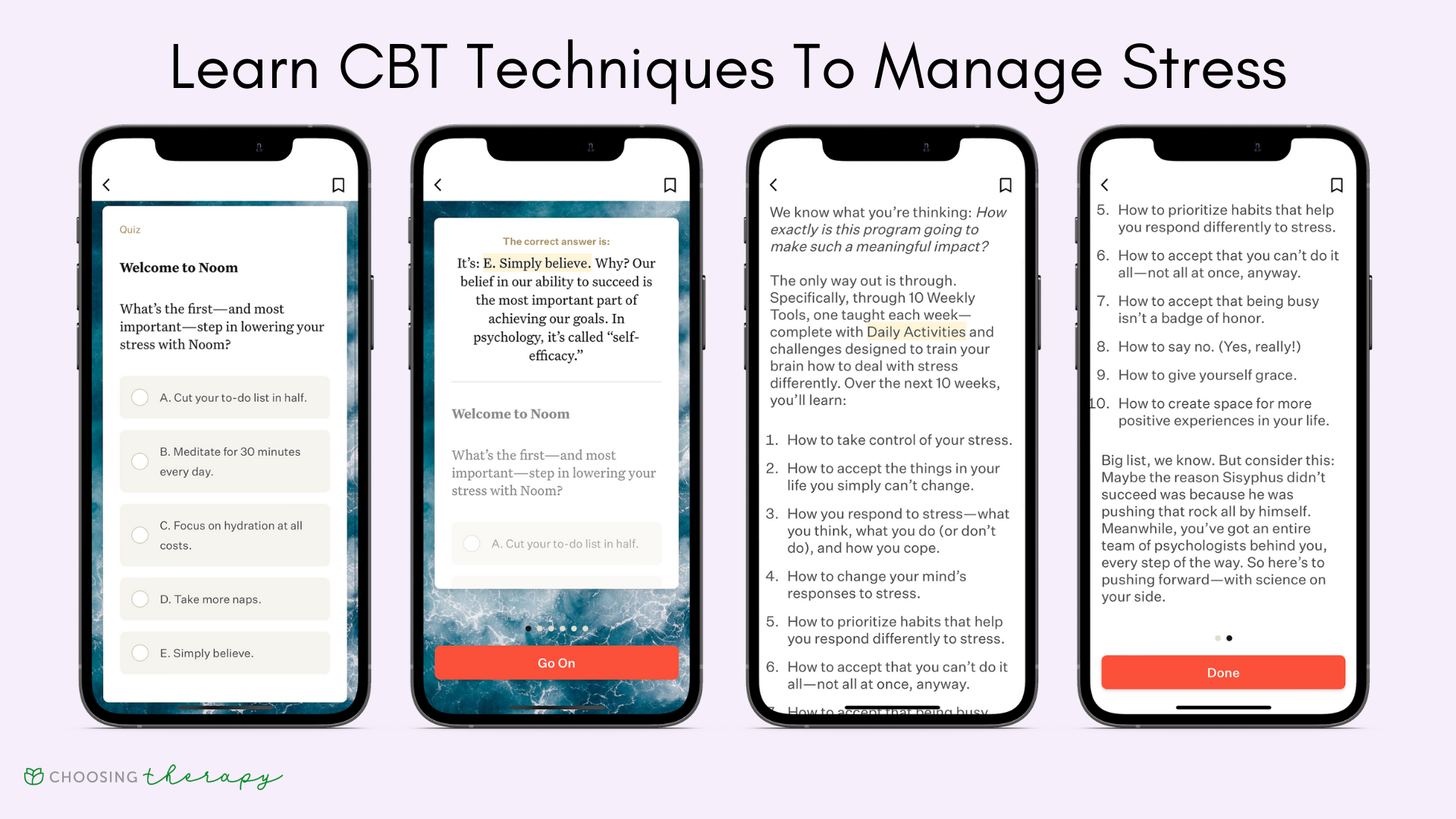Toggle the Quiz answer option D

click(141, 598)
